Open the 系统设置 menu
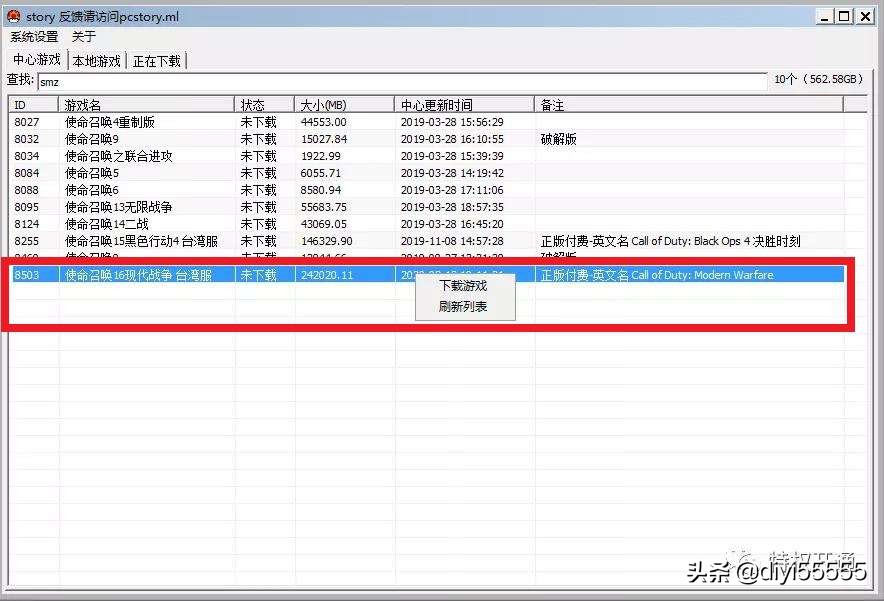The width and height of the screenshot is (884, 601). point(33,36)
